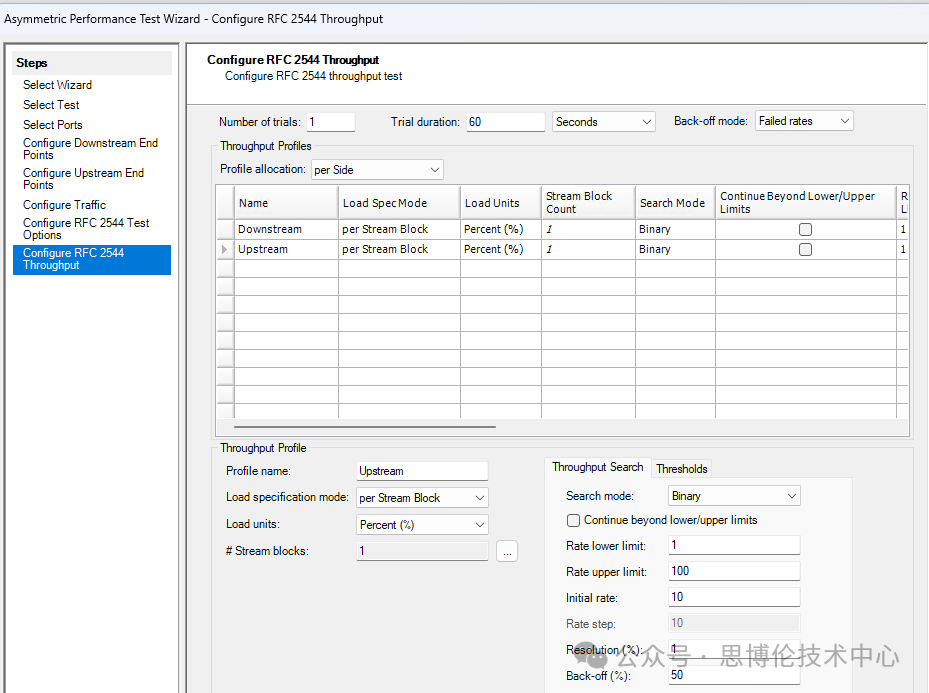The image size is (929, 693).
Task: Click the Number of trials field
Action: tap(330, 122)
